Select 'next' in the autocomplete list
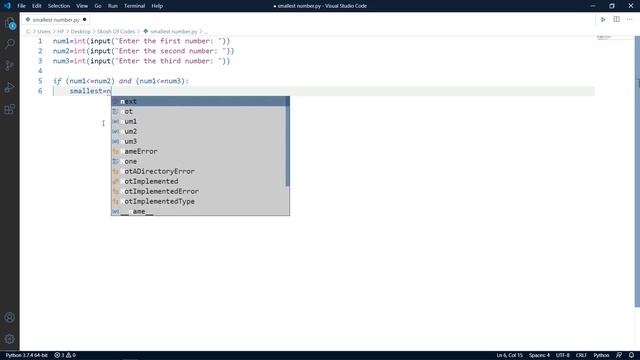 tap(200, 101)
